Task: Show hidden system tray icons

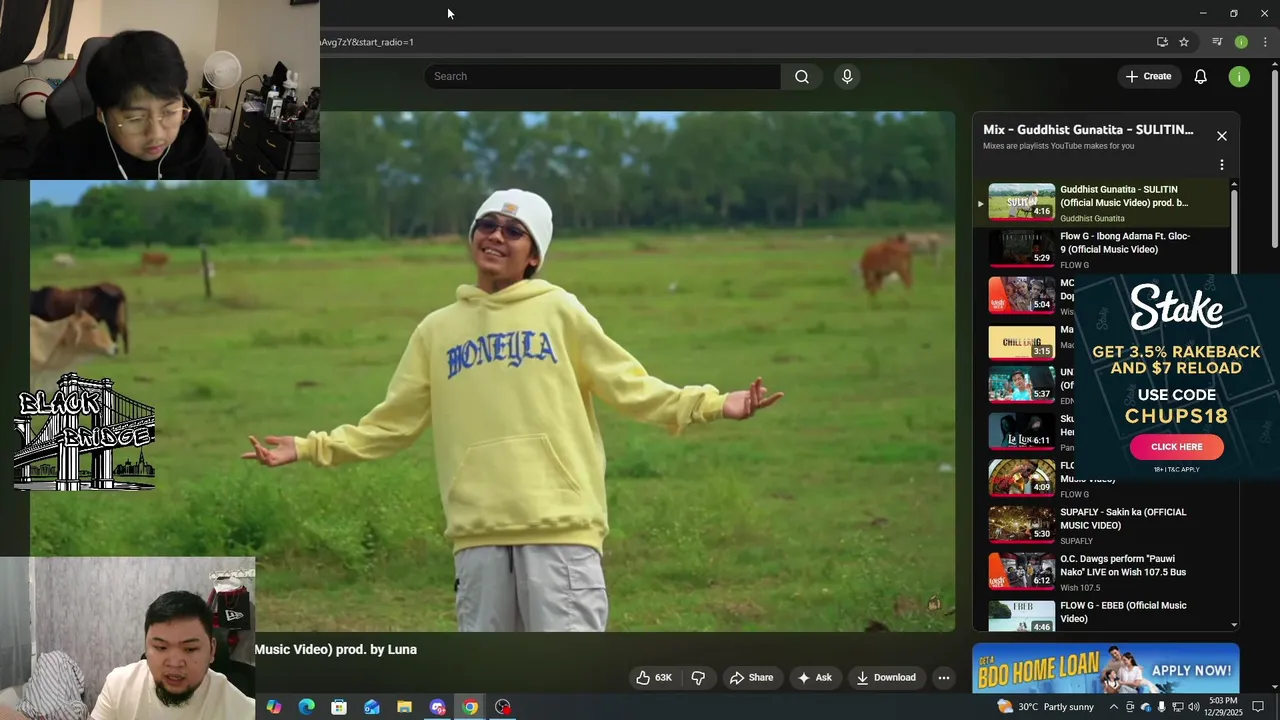Action: coord(1114,707)
